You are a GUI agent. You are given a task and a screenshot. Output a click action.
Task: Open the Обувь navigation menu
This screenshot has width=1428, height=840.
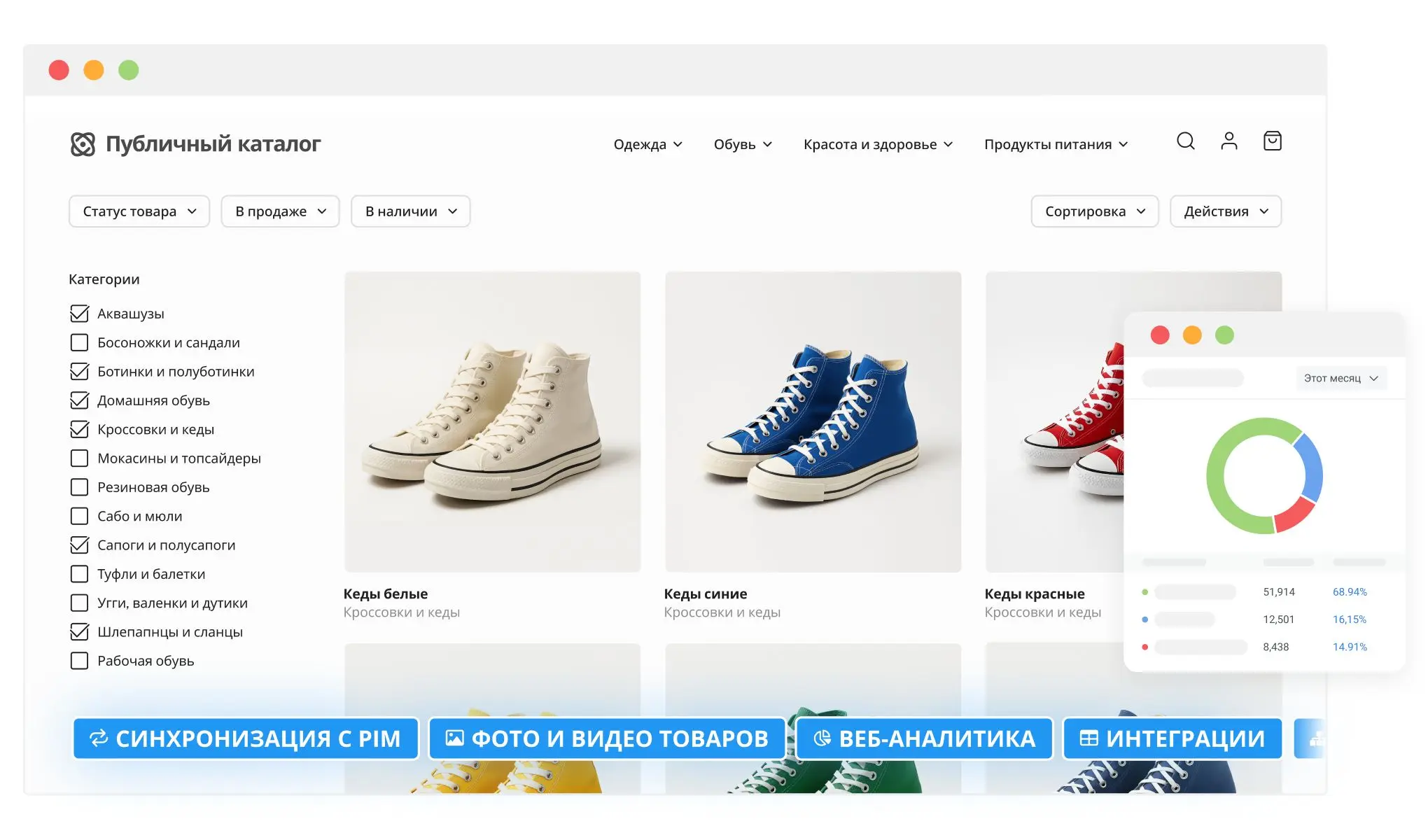742,144
